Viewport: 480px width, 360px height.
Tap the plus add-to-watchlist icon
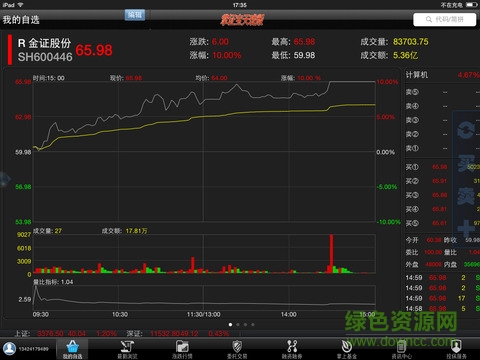click(x=466, y=228)
